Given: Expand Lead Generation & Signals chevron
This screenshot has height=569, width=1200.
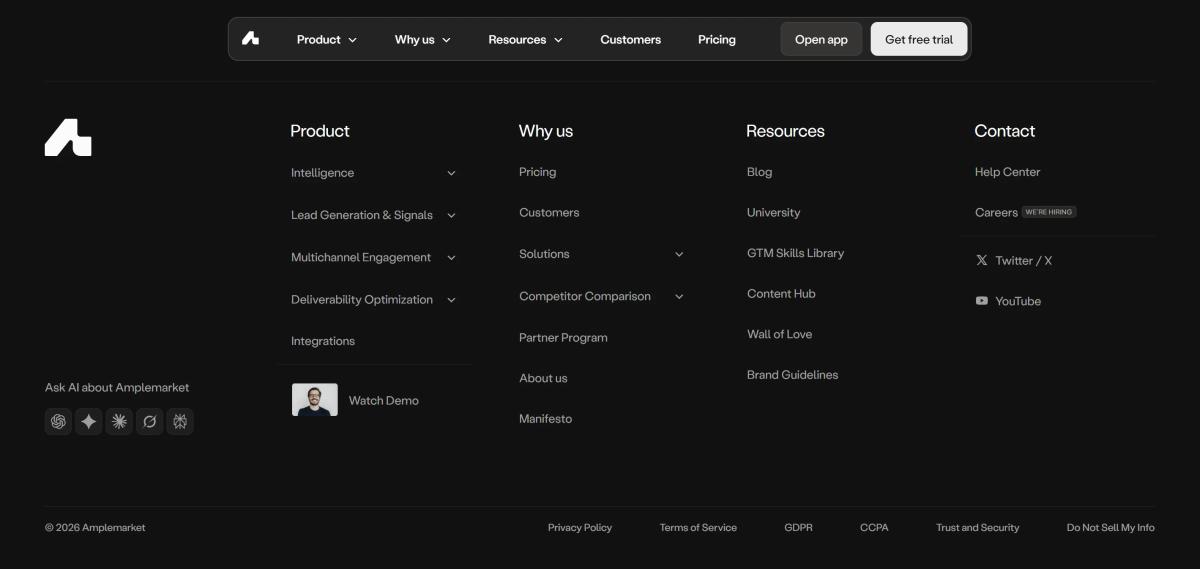Looking at the screenshot, I should (451, 215).
